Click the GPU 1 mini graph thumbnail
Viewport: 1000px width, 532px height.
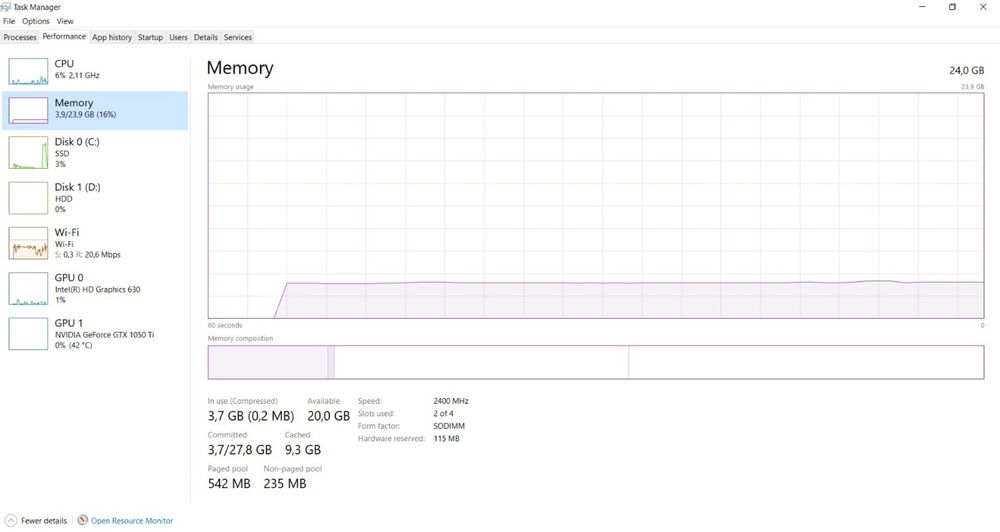pos(28,334)
